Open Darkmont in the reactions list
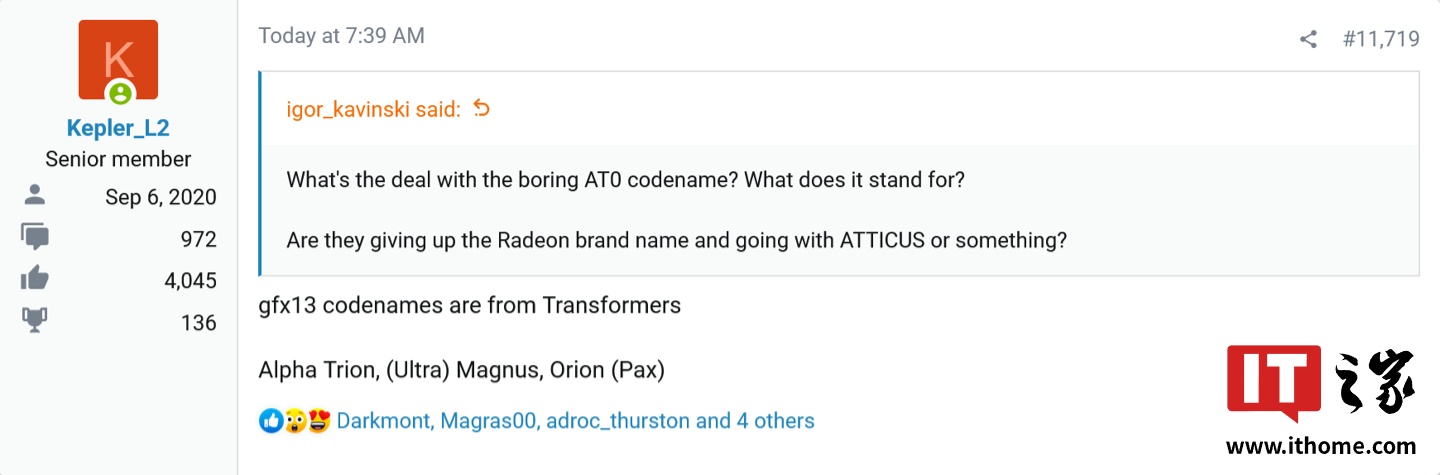 [385, 421]
